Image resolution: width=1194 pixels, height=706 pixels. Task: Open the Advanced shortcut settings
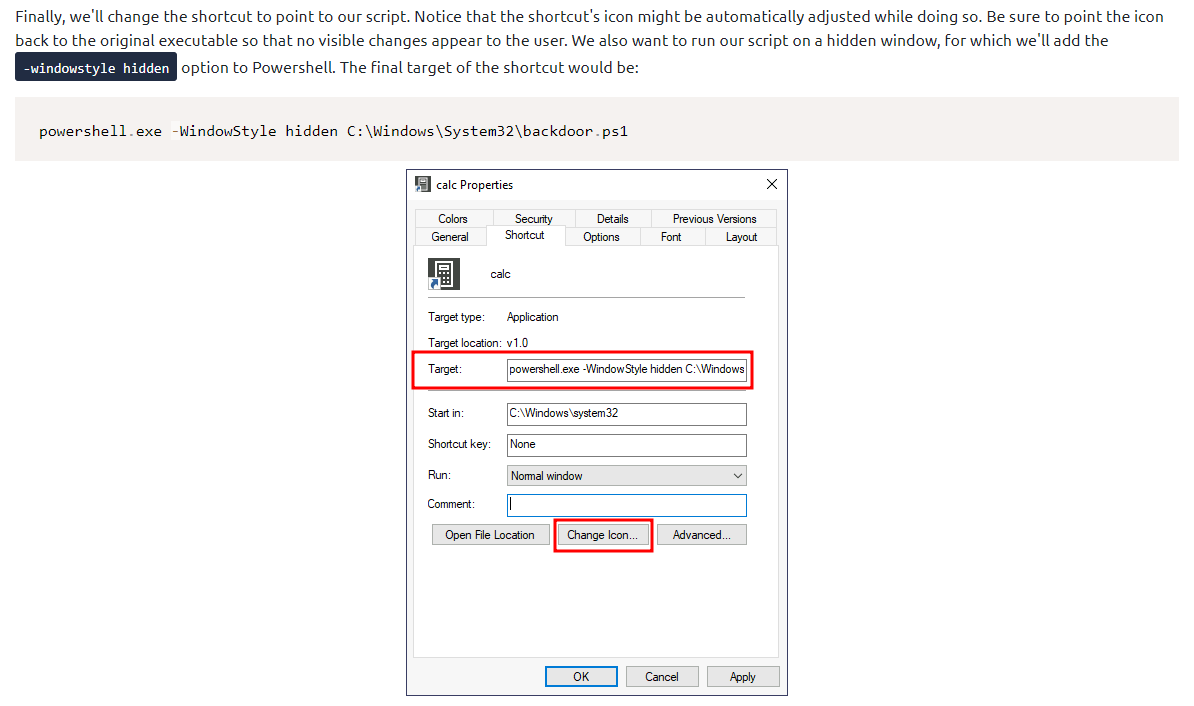pos(701,535)
